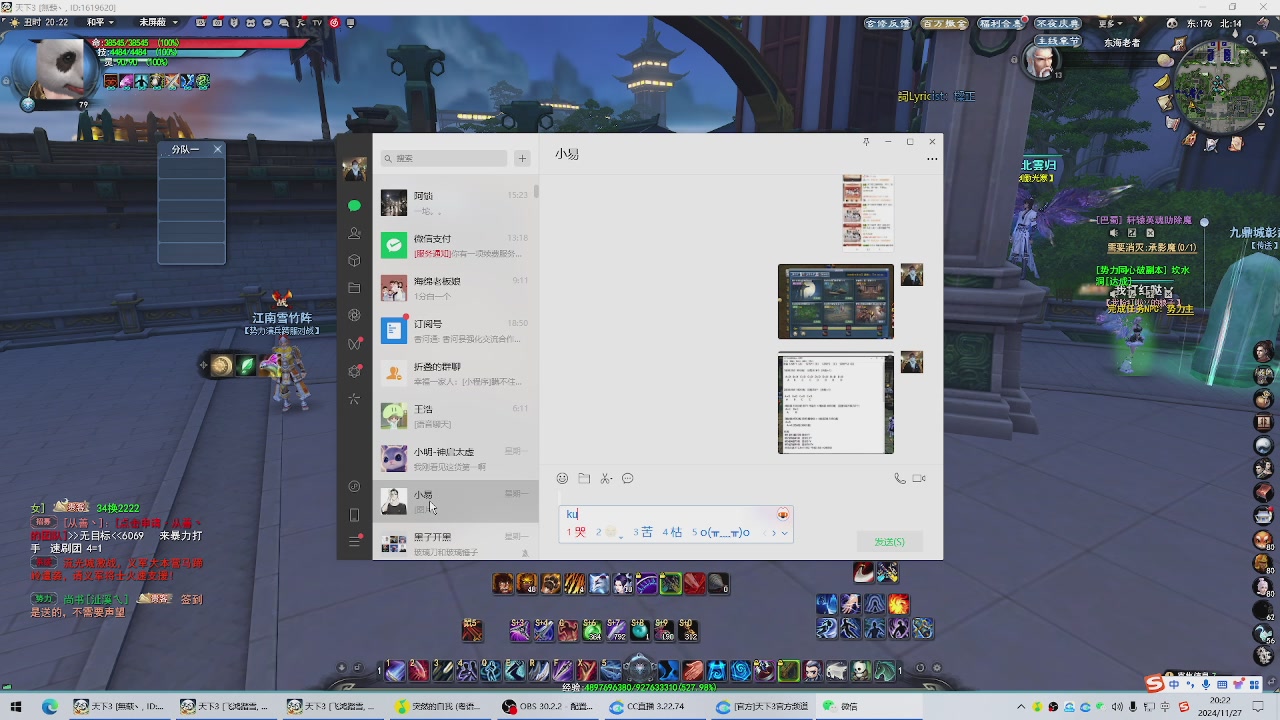Open the WeChat settings hamburger menu
1280x720 pixels.
(354, 541)
